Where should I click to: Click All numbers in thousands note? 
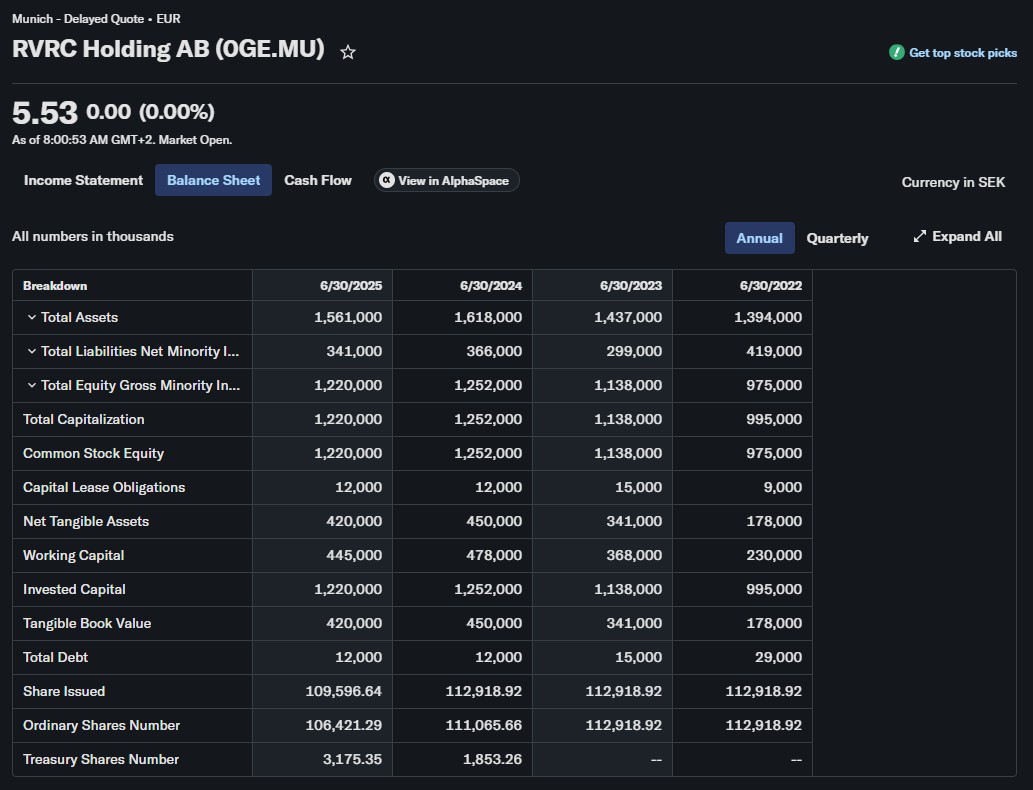tap(93, 237)
